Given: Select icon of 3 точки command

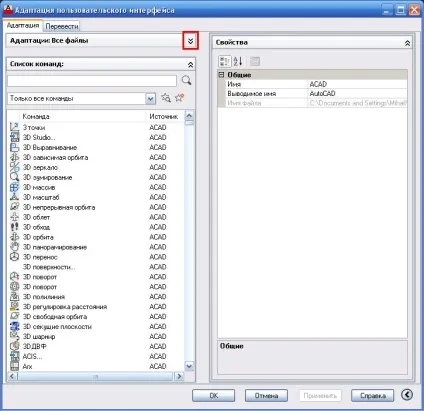Looking at the screenshot, I should (x=14, y=127).
